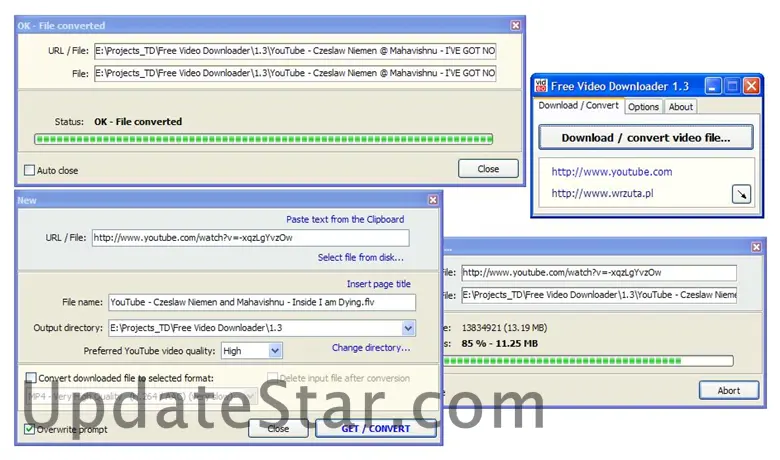
Task: Click the URL field in download progress window
Action: tap(599, 273)
